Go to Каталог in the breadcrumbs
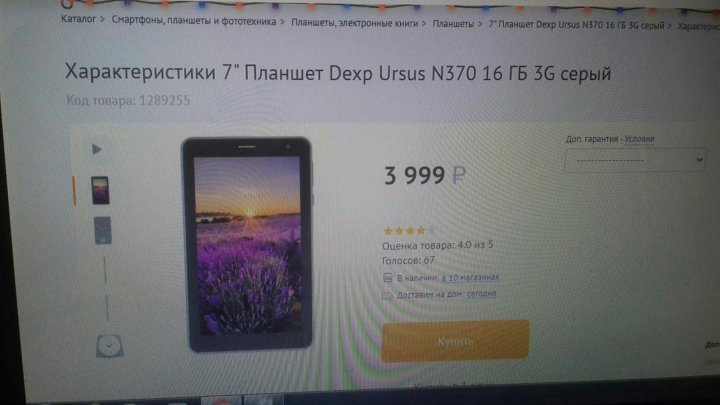 click(79, 19)
